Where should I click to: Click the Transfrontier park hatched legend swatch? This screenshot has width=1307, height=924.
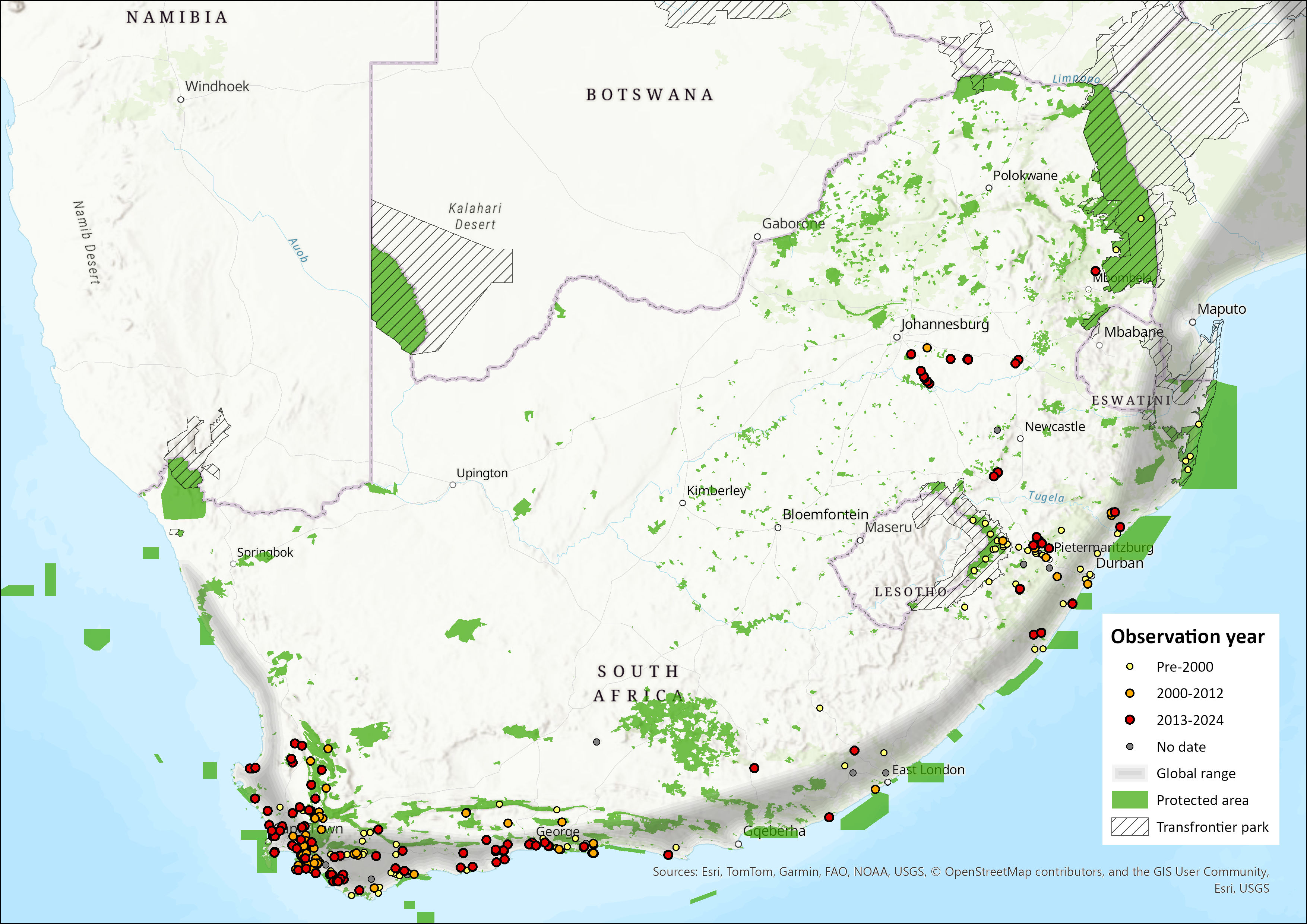tap(1129, 827)
